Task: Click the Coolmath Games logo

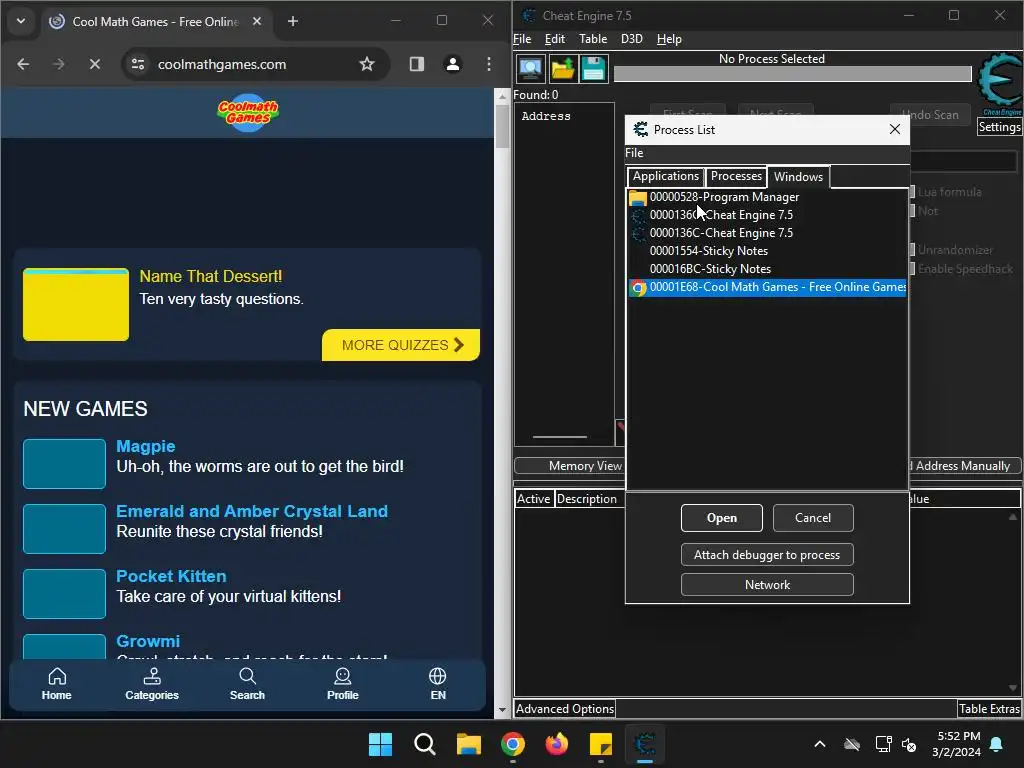Action: [x=248, y=113]
